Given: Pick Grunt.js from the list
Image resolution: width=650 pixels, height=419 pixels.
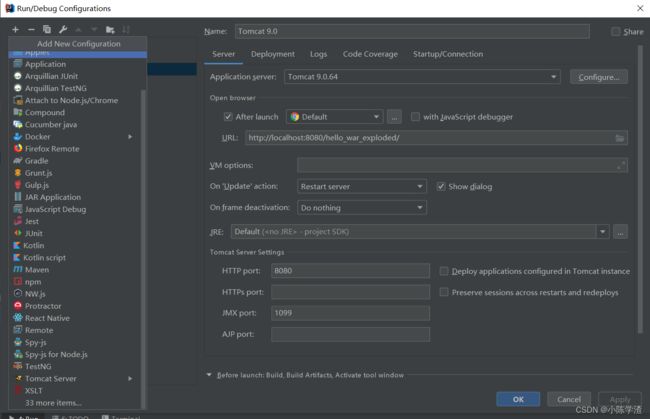Looking at the screenshot, I should 78,173.
